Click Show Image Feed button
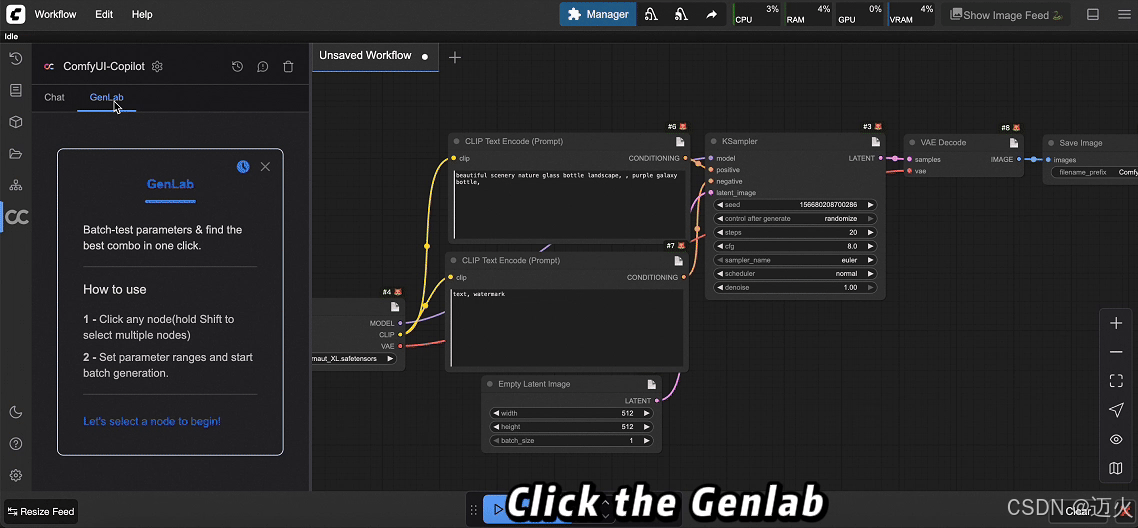This screenshot has width=1138, height=528. click(1004, 15)
